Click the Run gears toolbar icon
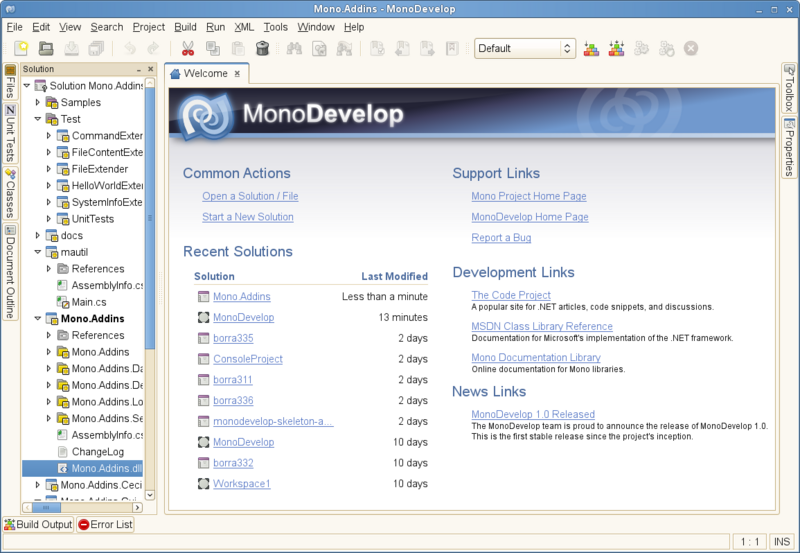Viewport: 800px width, 553px height. point(641,48)
